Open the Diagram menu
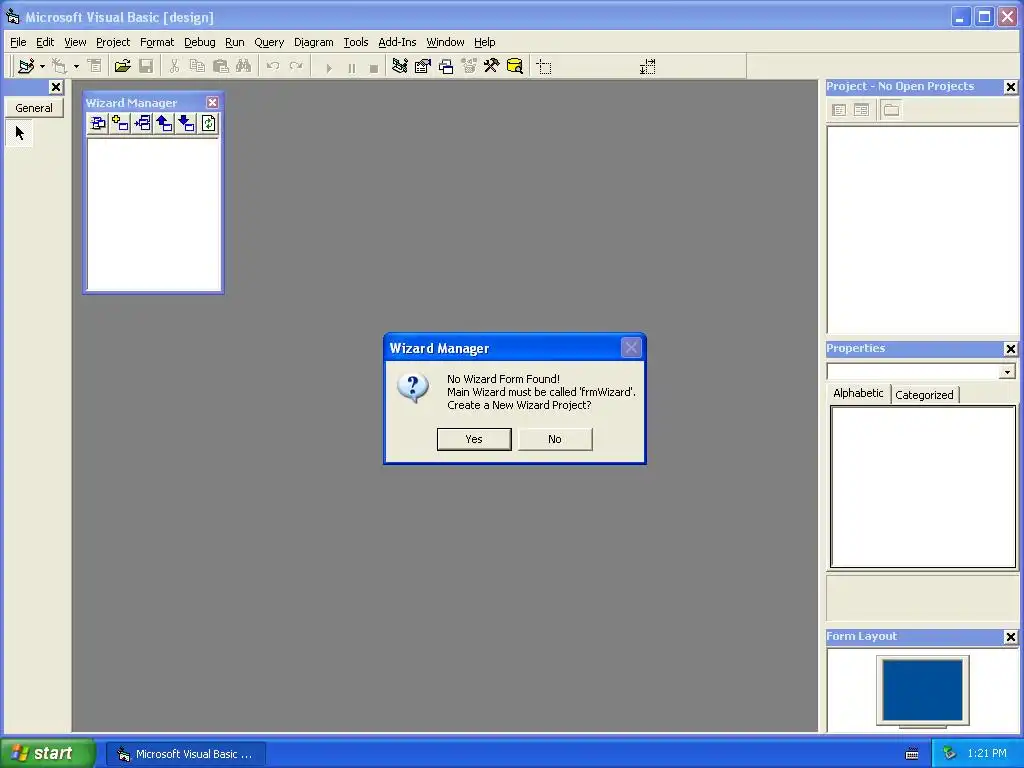The image size is (1024, 768). tap(313, 42)
